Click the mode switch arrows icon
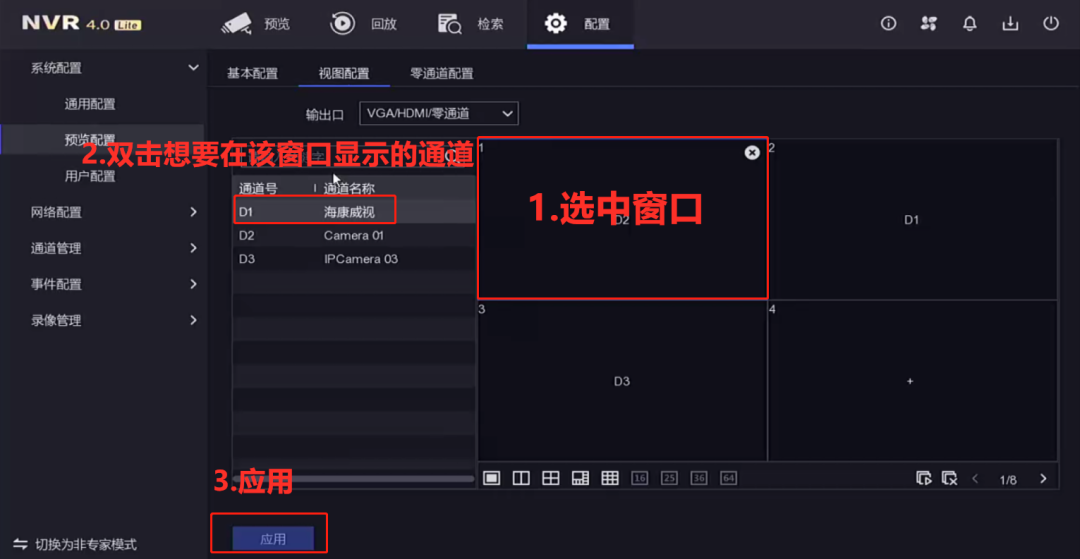 [x=20, y=545]
